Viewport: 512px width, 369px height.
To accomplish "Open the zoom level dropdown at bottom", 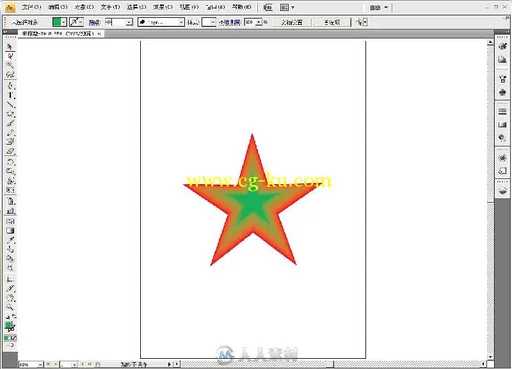I will point(40,364).
